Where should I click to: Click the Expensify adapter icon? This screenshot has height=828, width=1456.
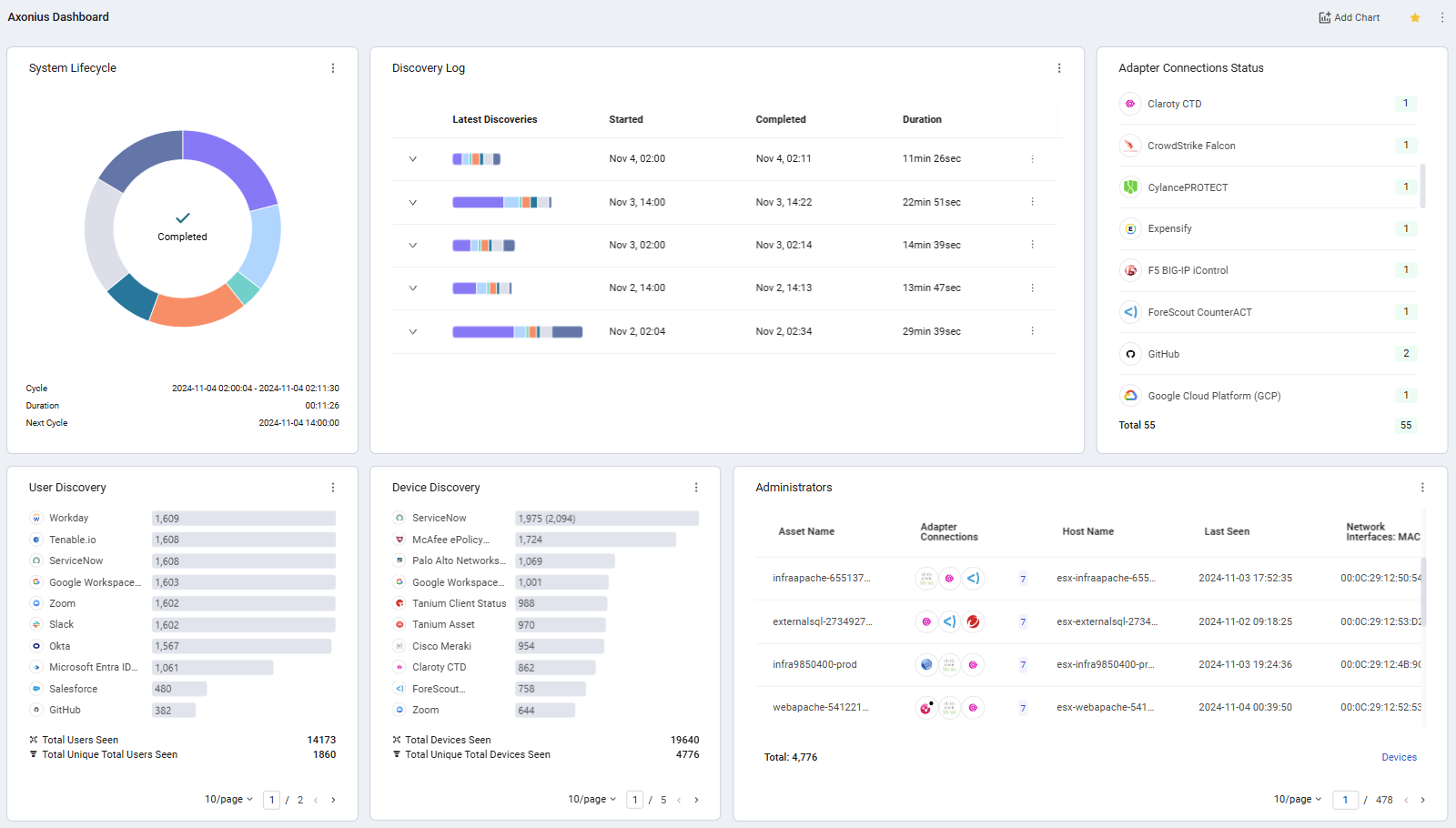[1130, 229]
